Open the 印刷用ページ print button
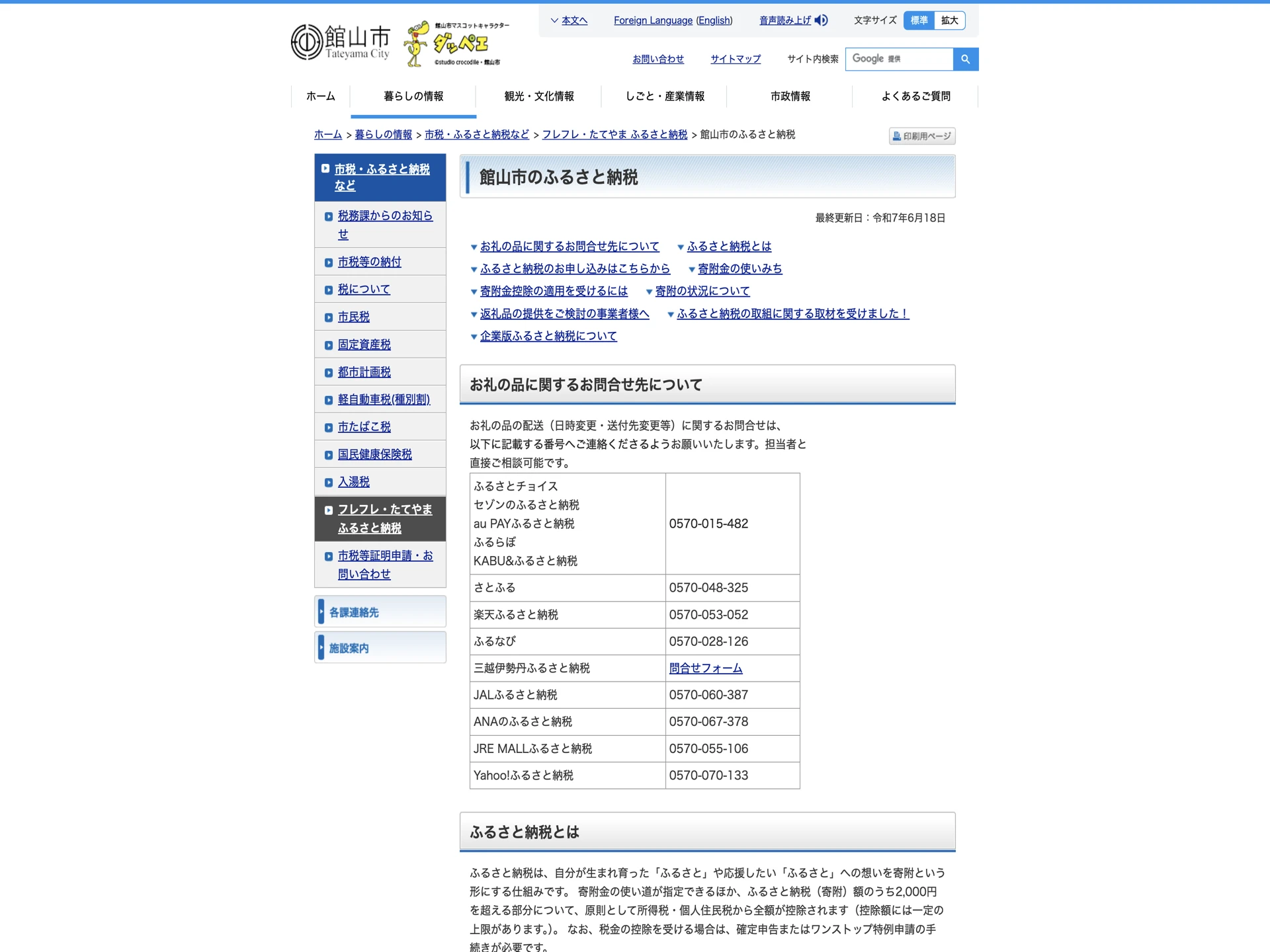1270x952 pixels. [x=922, y=136]
